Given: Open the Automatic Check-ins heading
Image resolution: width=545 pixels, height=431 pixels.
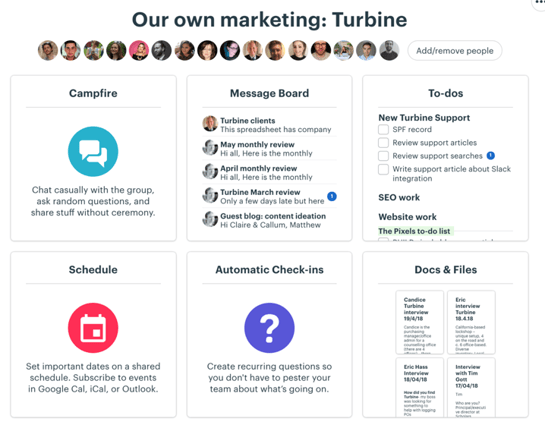Looking at the screenshot, I should pyautogui.click(x=269, y=269).
